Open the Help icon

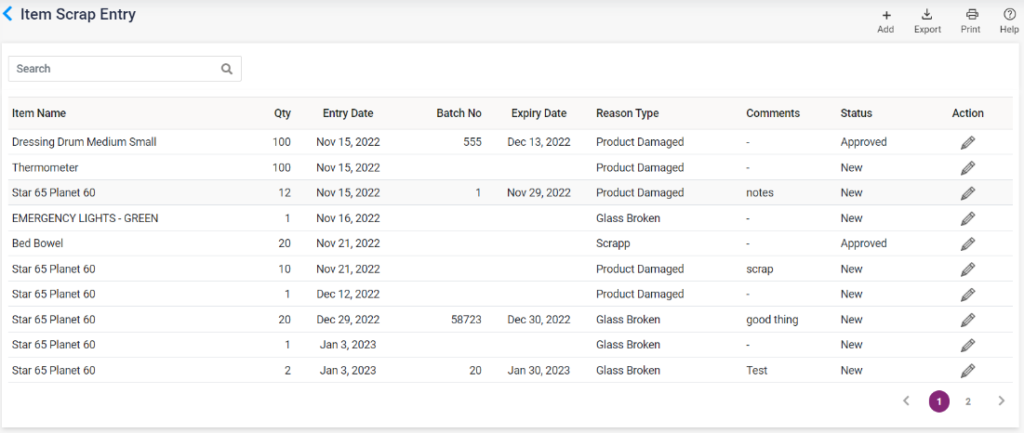[x=1009, y=20]
